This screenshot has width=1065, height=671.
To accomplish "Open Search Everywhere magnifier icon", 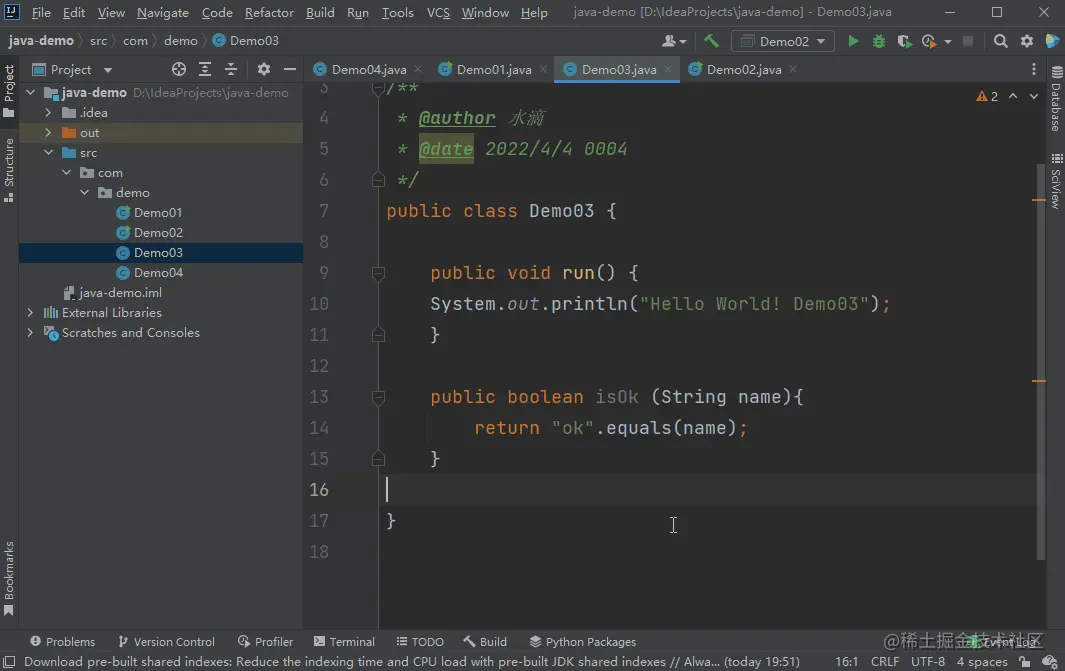I will coord(1001,41).
